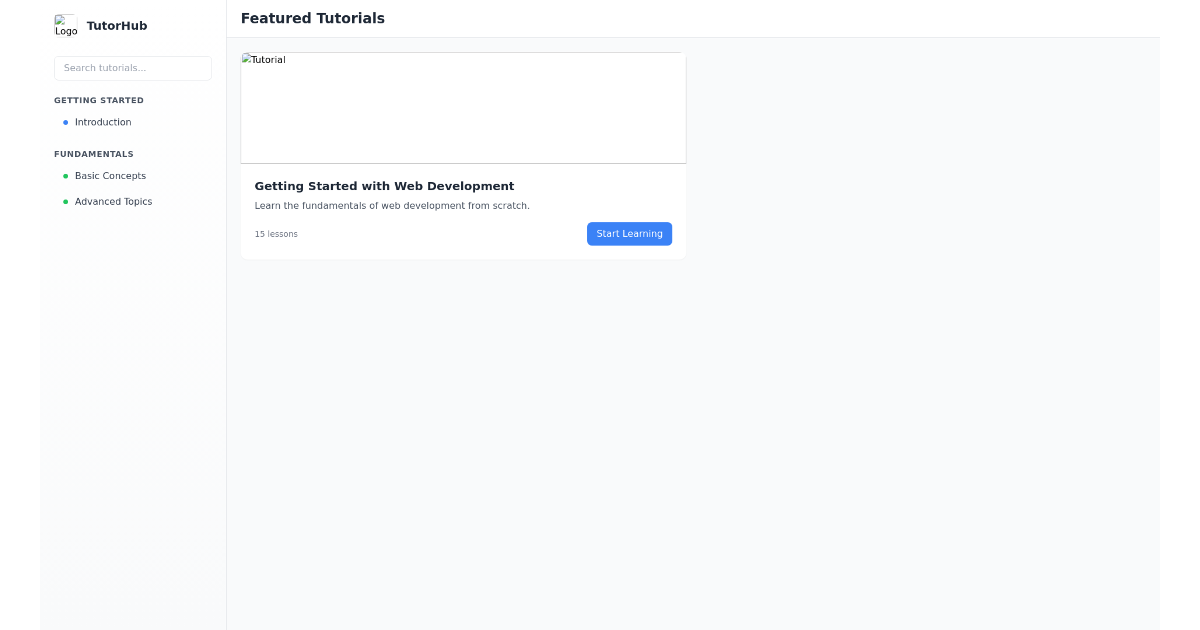Open the Introduction lesson
The width and height of the screenshot is (1200, 630).
103,122
